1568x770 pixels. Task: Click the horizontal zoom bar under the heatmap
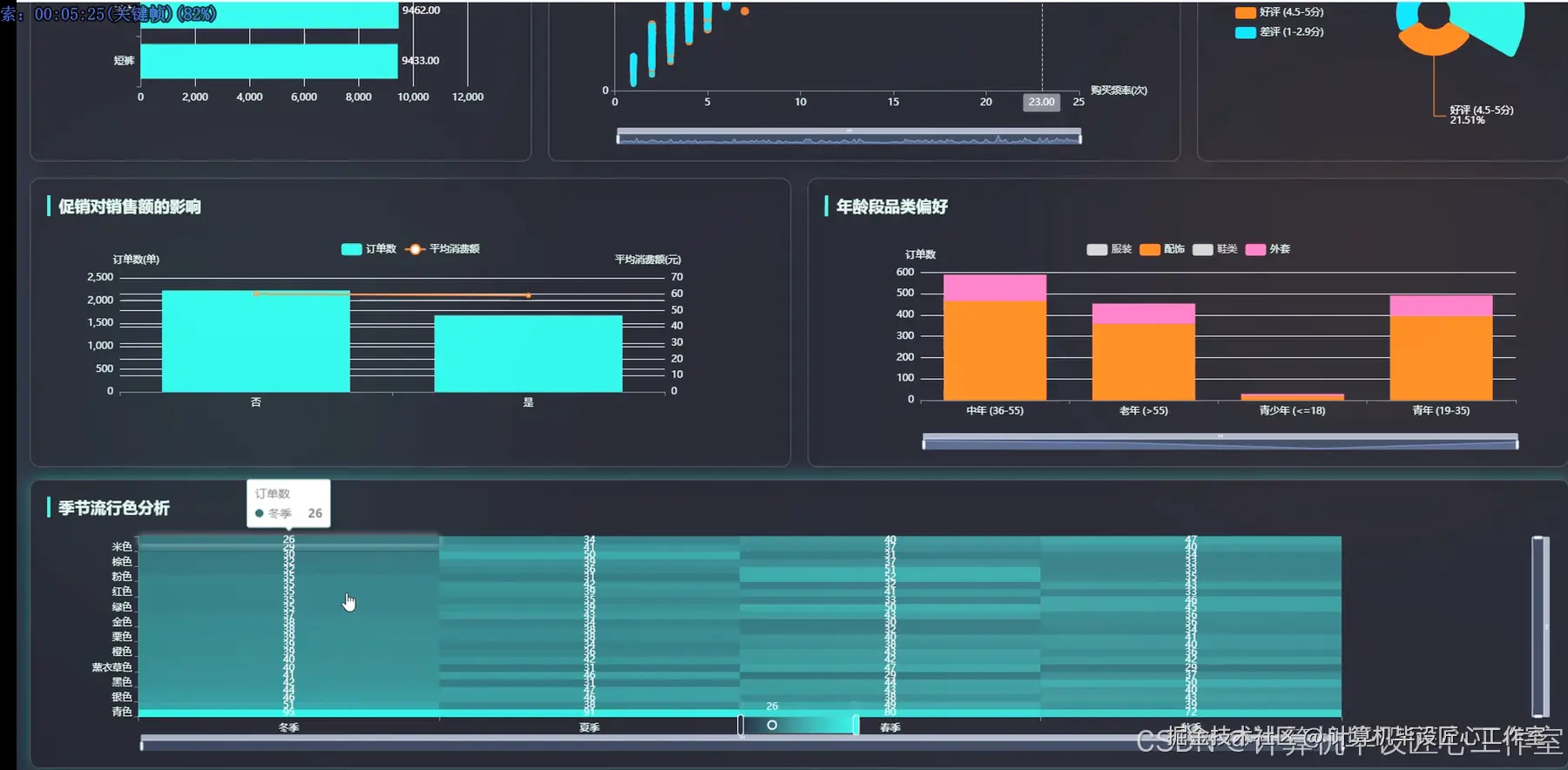[x=740, y=742]
